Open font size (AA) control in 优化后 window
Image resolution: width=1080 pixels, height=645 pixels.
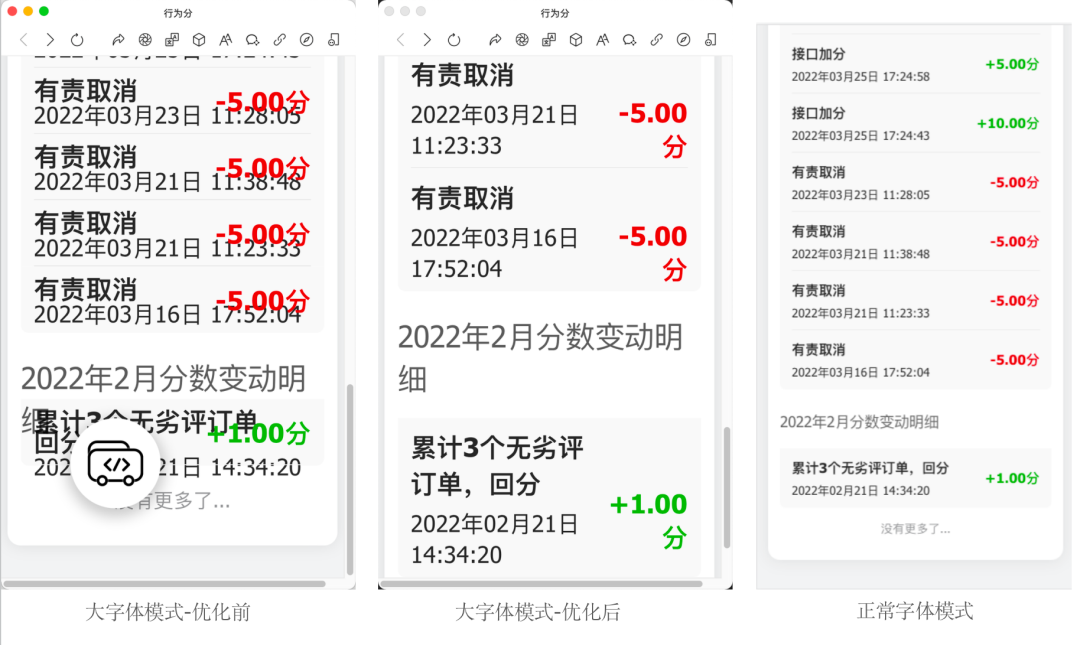(x=602, y=40)
